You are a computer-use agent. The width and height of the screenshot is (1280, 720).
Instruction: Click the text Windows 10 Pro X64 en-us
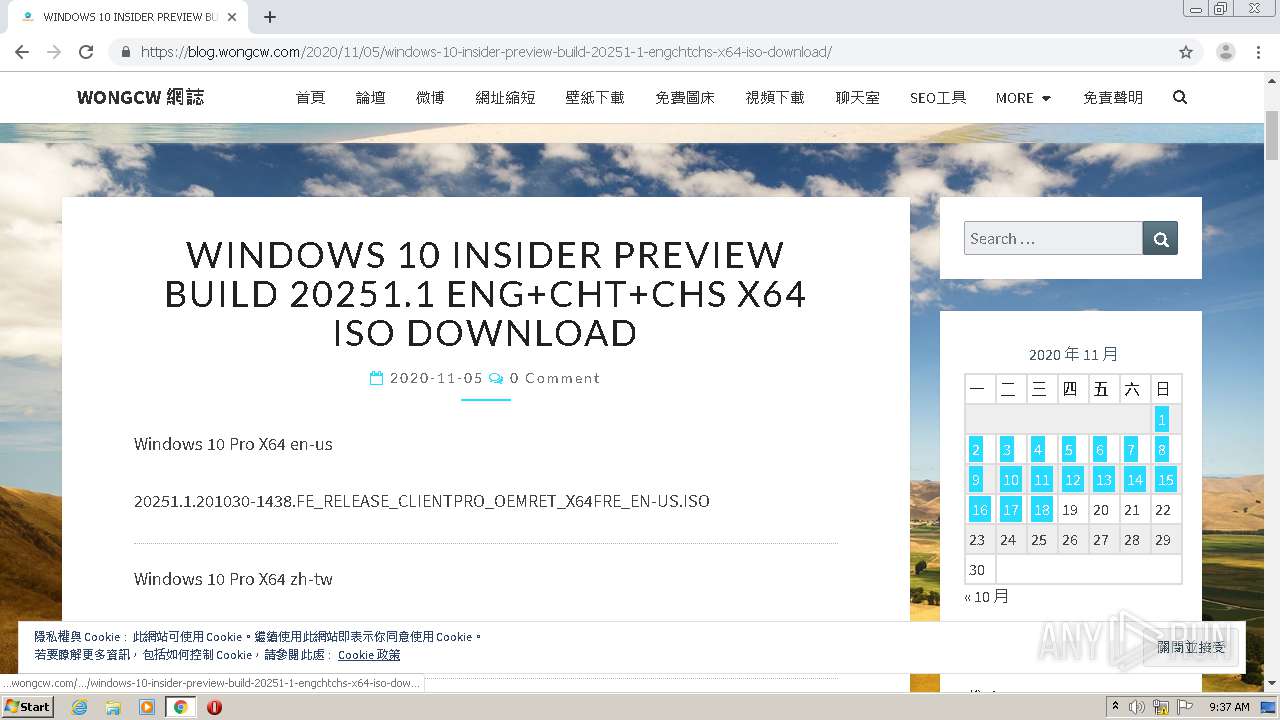click(233, 444)
